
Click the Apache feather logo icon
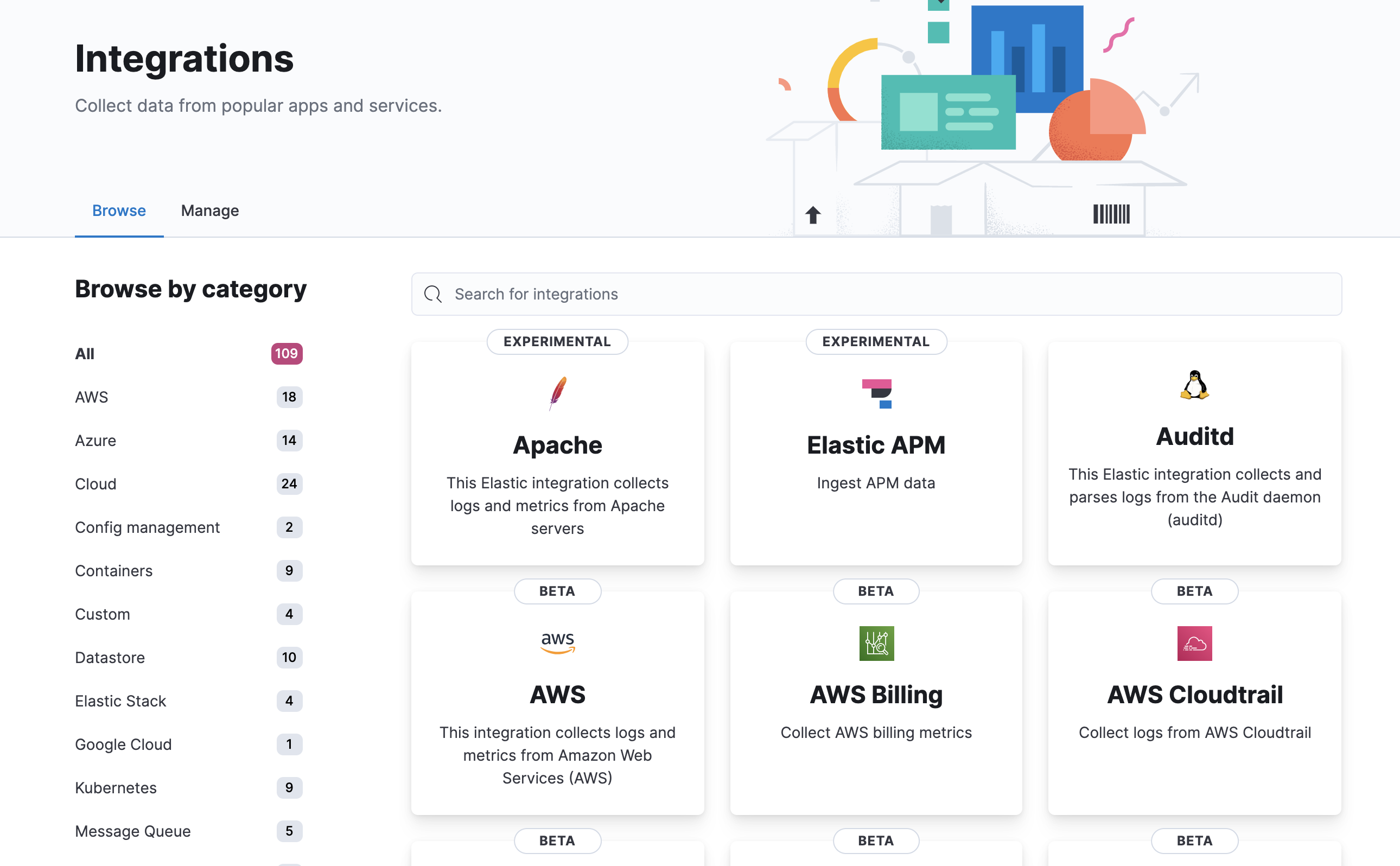(557, 393)
